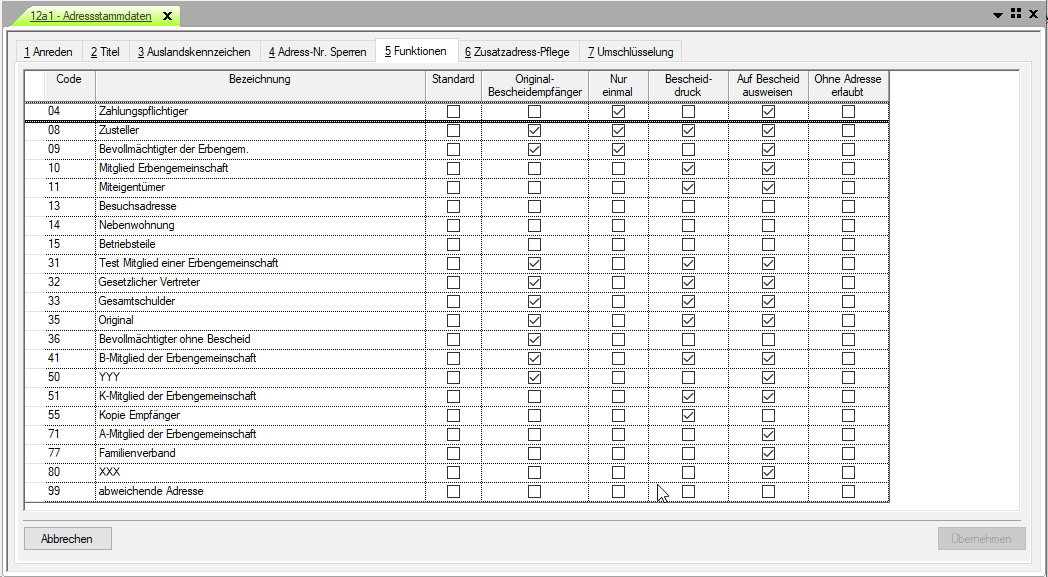
Task: Select the Adress-Nr. Sperren tab
Action: (317, 52)
